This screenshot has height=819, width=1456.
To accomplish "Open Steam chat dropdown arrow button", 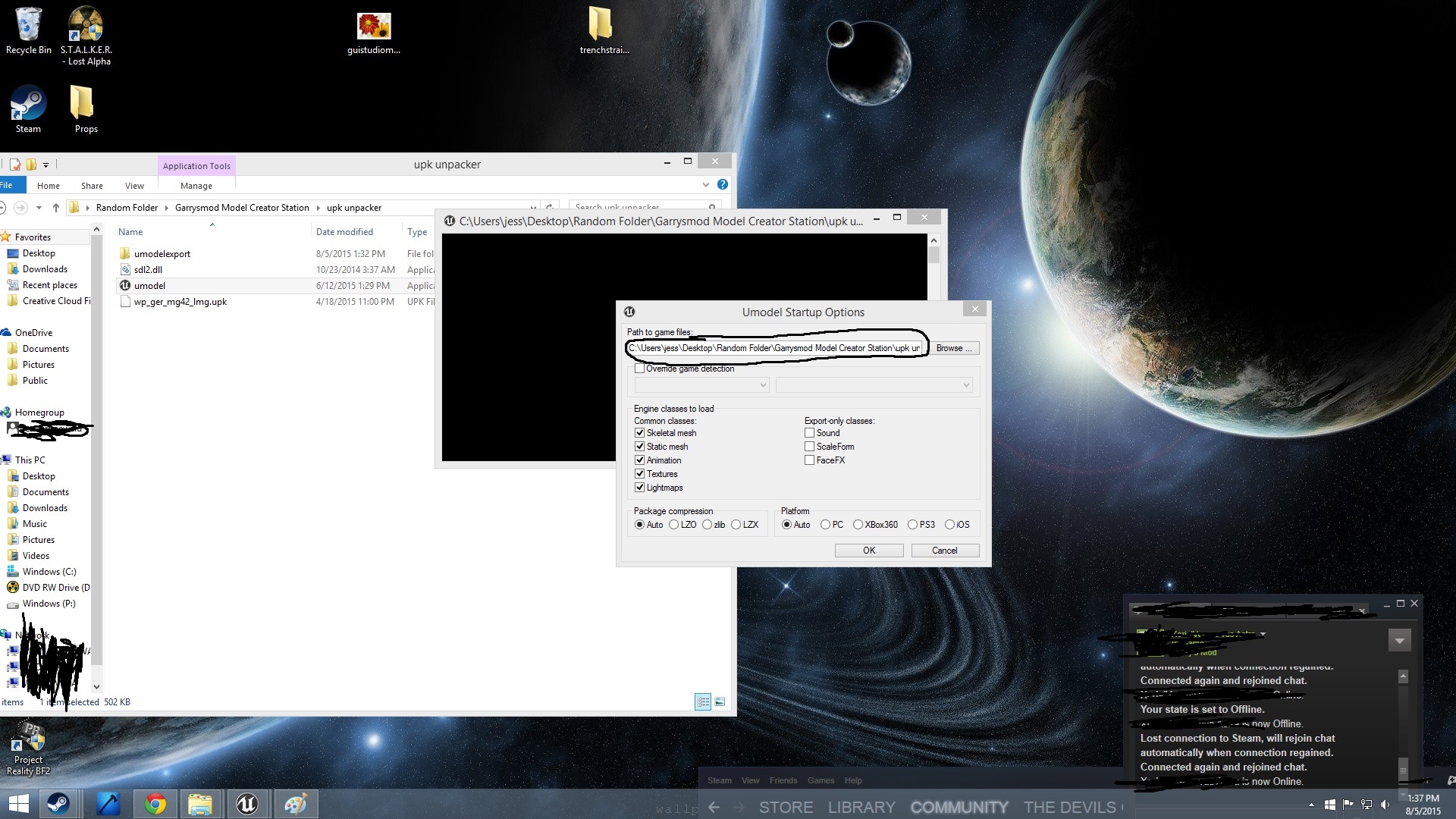I will click(x=1399, y=641).
